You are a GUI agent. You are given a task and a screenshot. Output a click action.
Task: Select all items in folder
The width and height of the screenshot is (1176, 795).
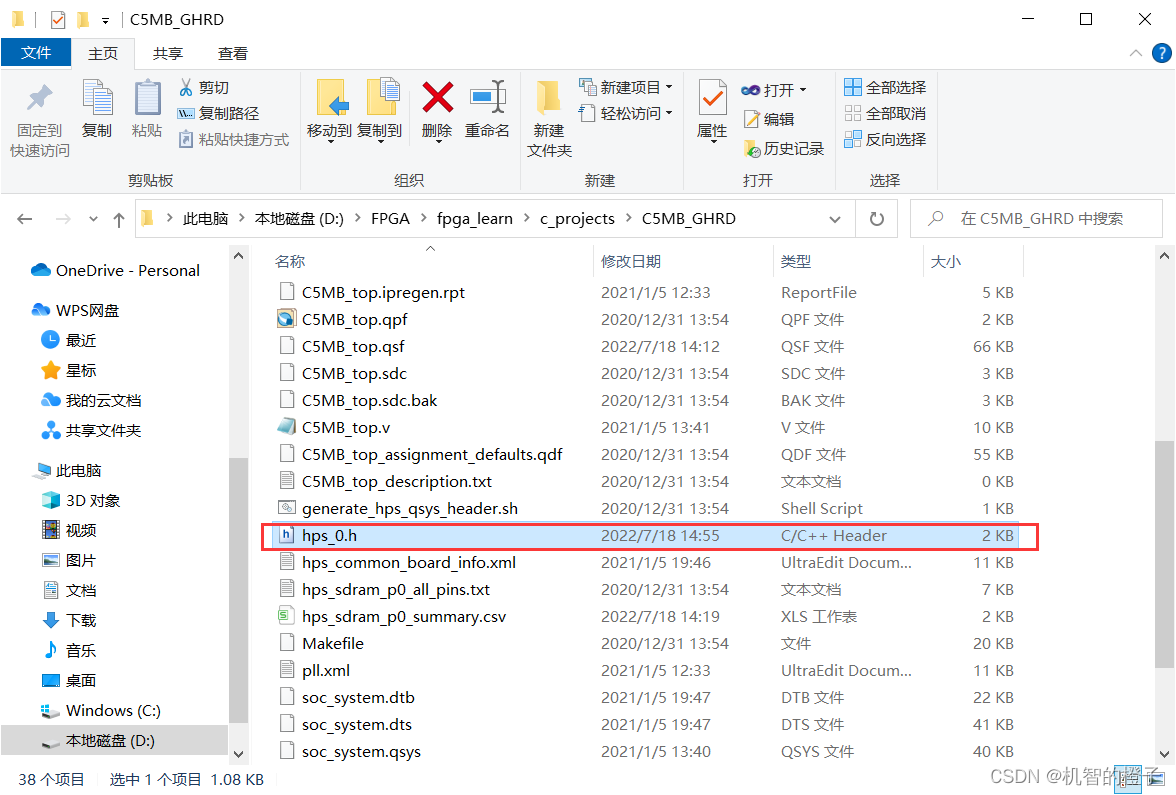click(885, 88)
